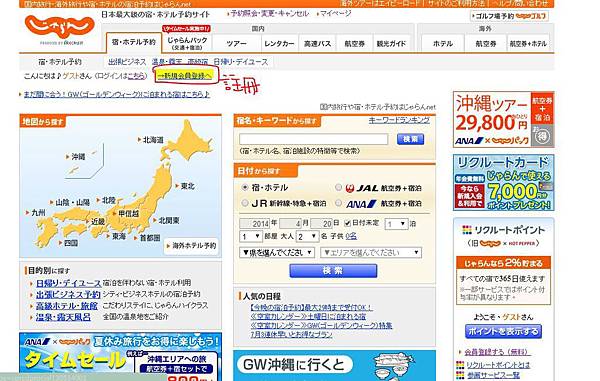This screenshot has height=381, width=600.
Task: Select 沖縄 on the Japan map
Action: pyautogui.click(x=78, y=157)
